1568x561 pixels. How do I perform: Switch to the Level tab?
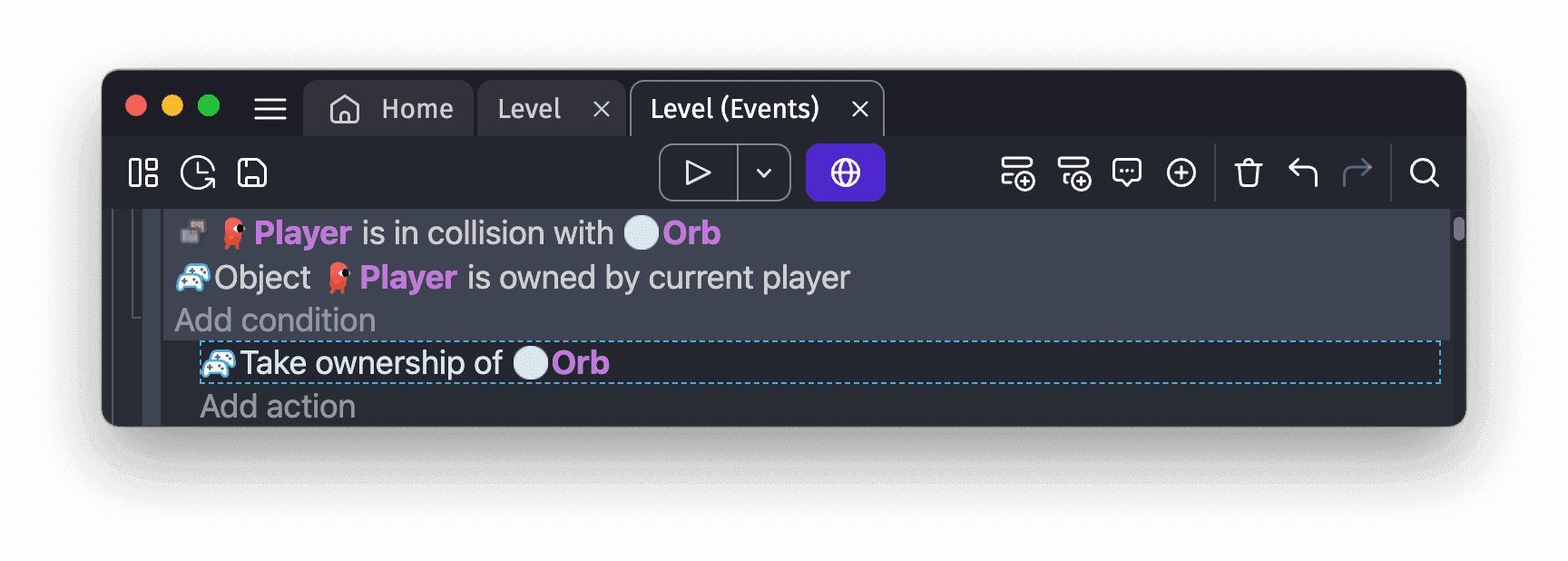(x=529, y=109)
